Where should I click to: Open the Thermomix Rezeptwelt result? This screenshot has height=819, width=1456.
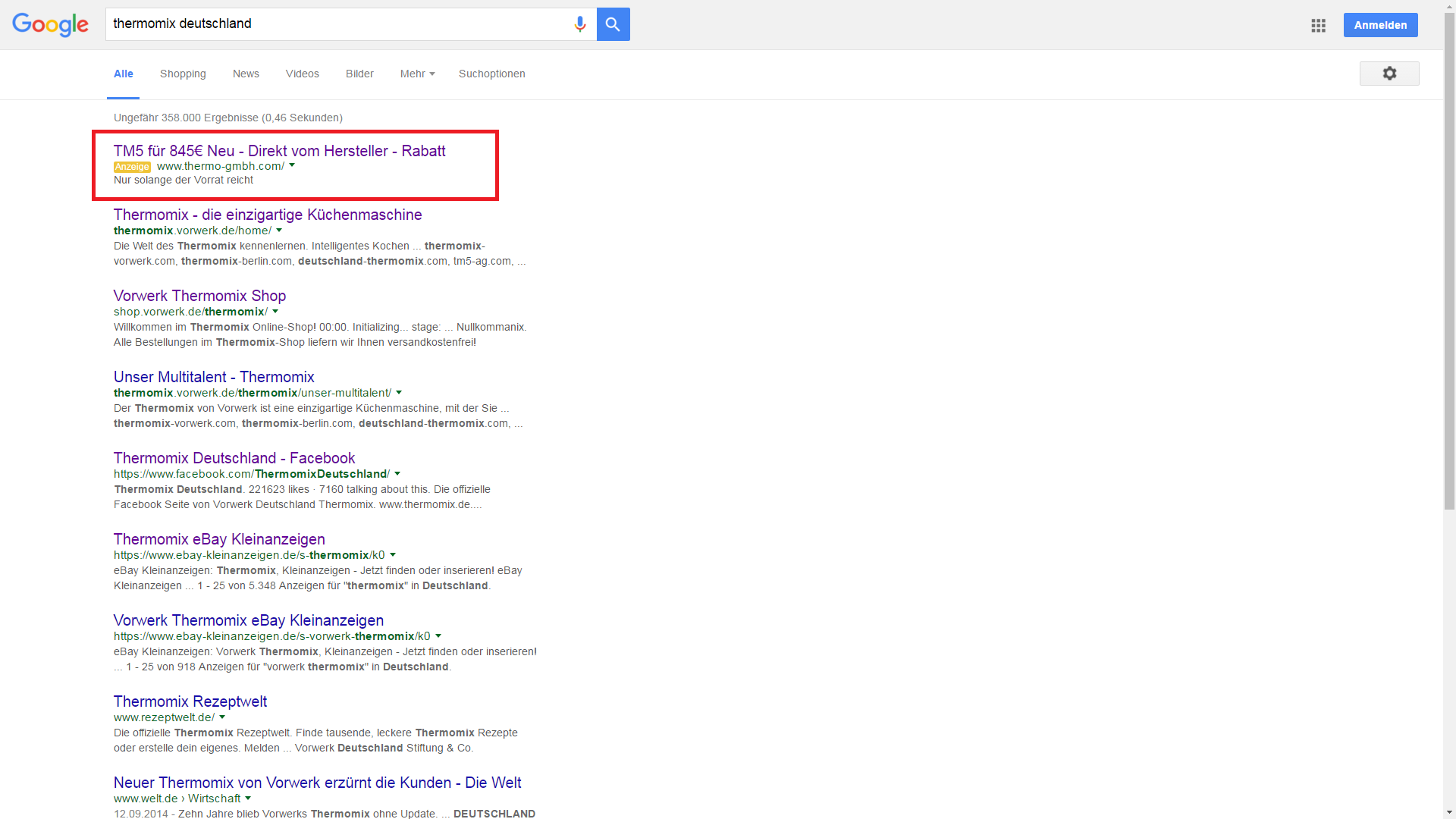[190, 701]
